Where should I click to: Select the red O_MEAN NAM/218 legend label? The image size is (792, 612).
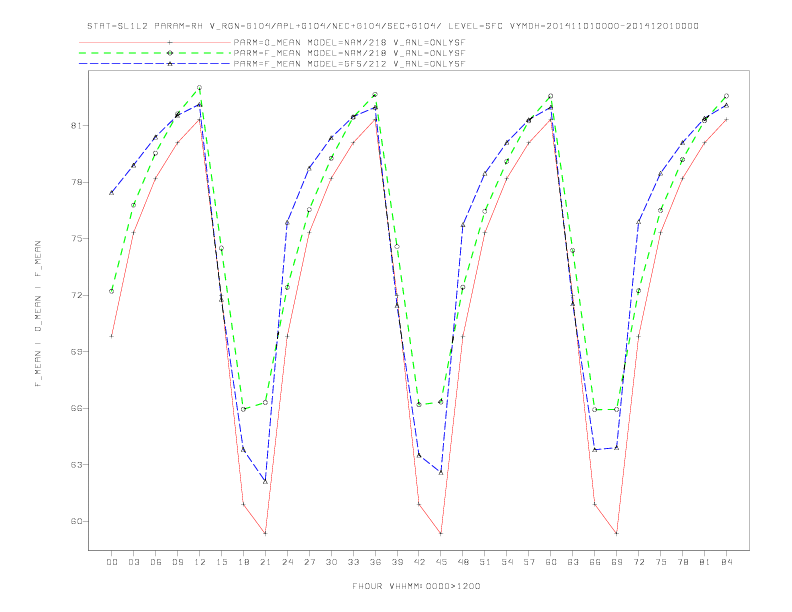349,43
